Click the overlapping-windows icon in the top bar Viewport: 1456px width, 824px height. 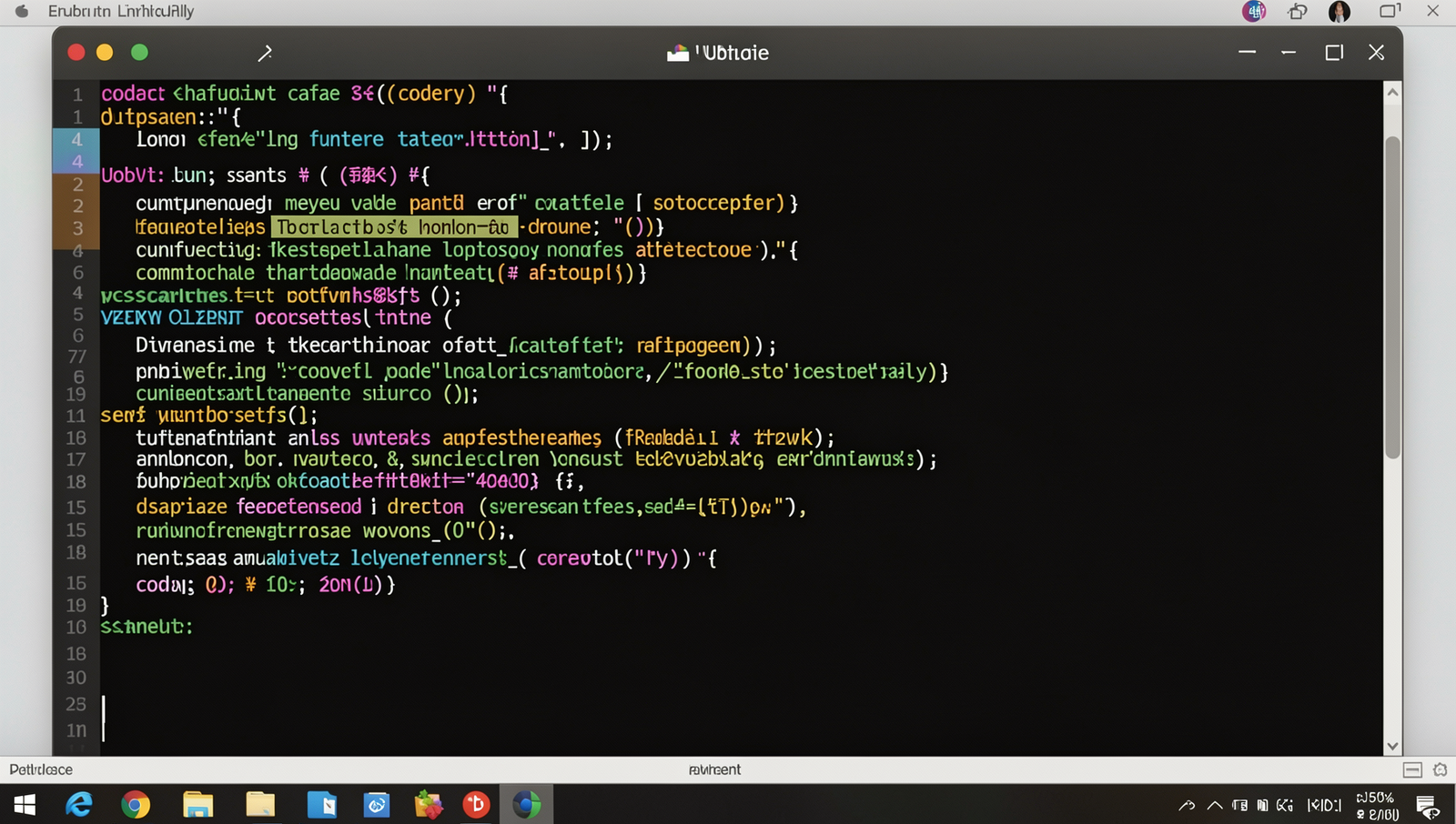pos(1298,12)
